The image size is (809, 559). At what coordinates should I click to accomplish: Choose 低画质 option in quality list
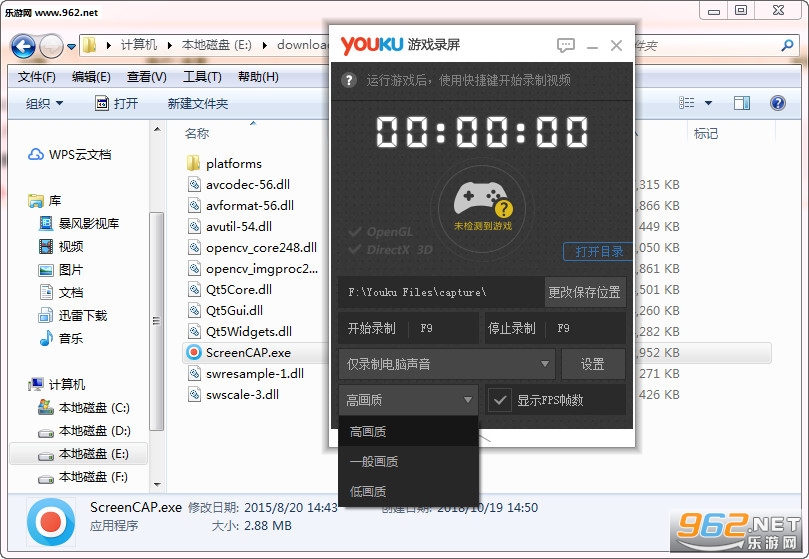tap(408, 491)
